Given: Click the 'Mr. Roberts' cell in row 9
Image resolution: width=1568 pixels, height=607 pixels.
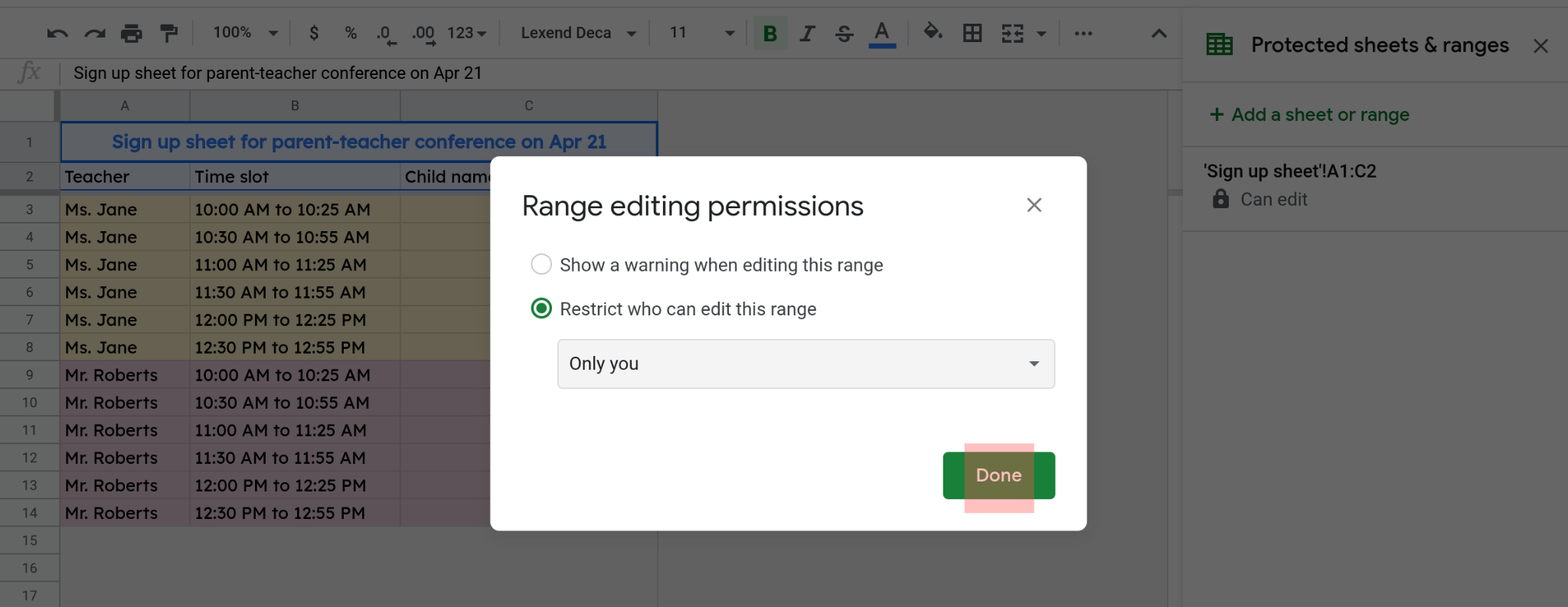Looking at the screenshot, I should click(125, 375).
